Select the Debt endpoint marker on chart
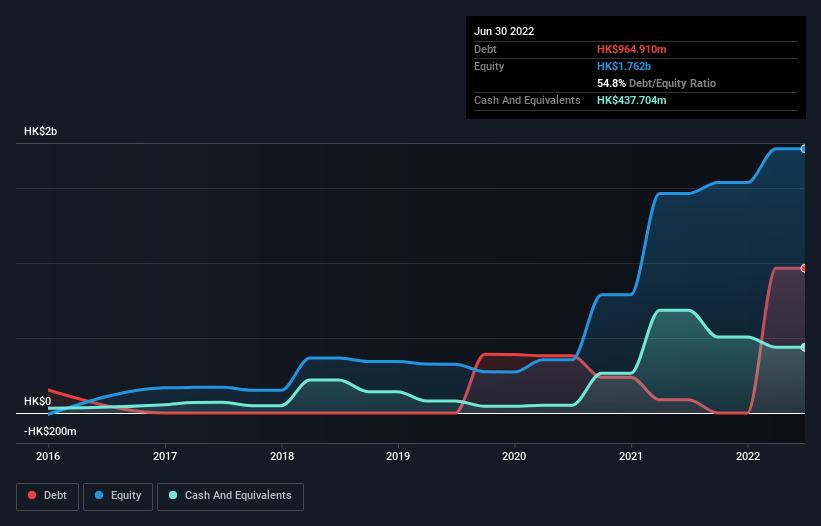This screenshot has width=821, height=526. point(803,268)
